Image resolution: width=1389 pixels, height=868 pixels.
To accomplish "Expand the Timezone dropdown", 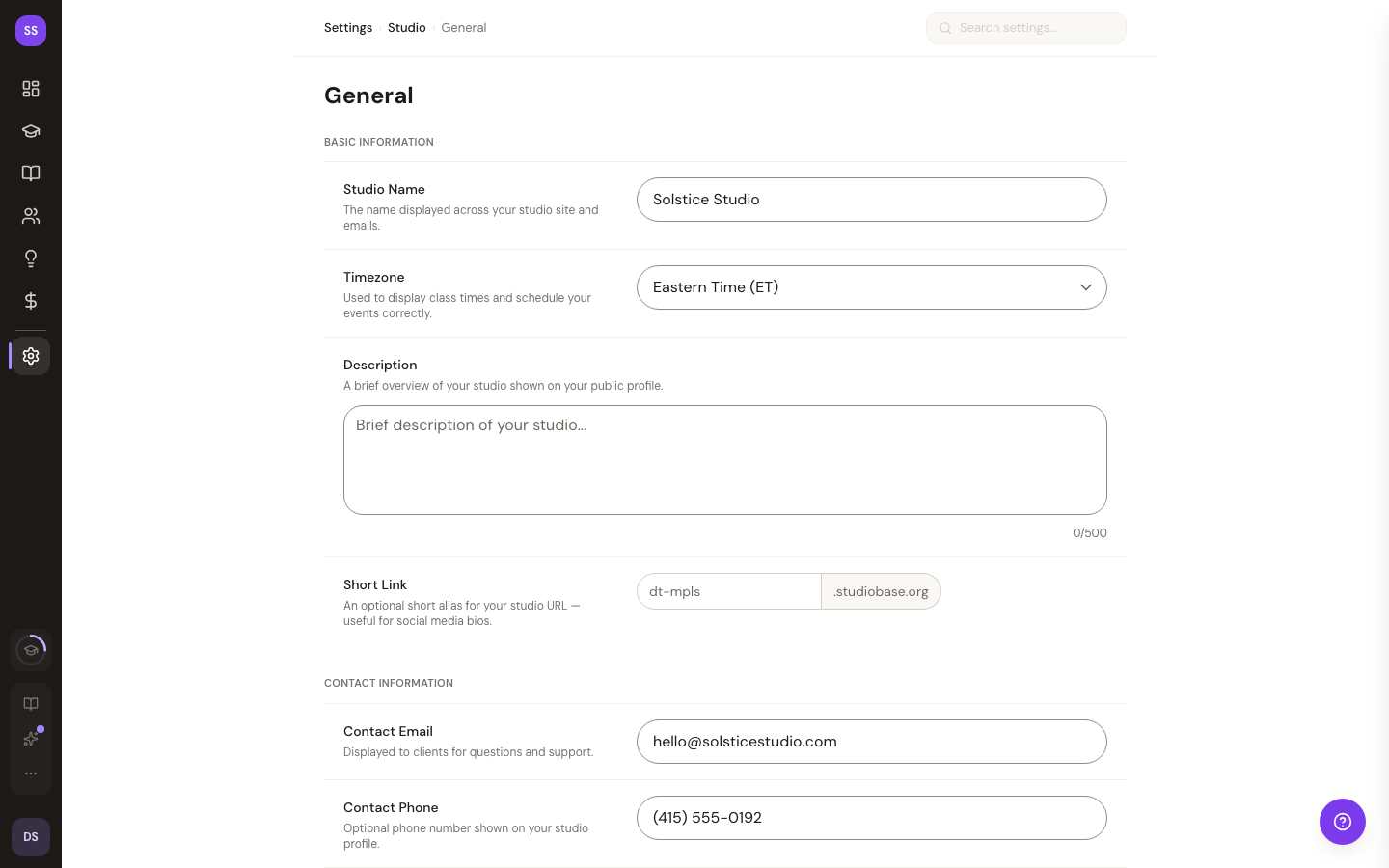I will pos(871,287).
